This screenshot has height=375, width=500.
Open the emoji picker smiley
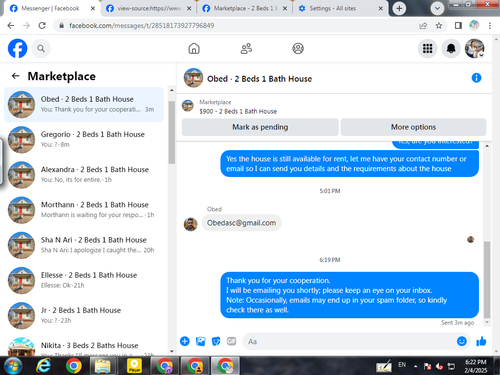tap(462, 341)
